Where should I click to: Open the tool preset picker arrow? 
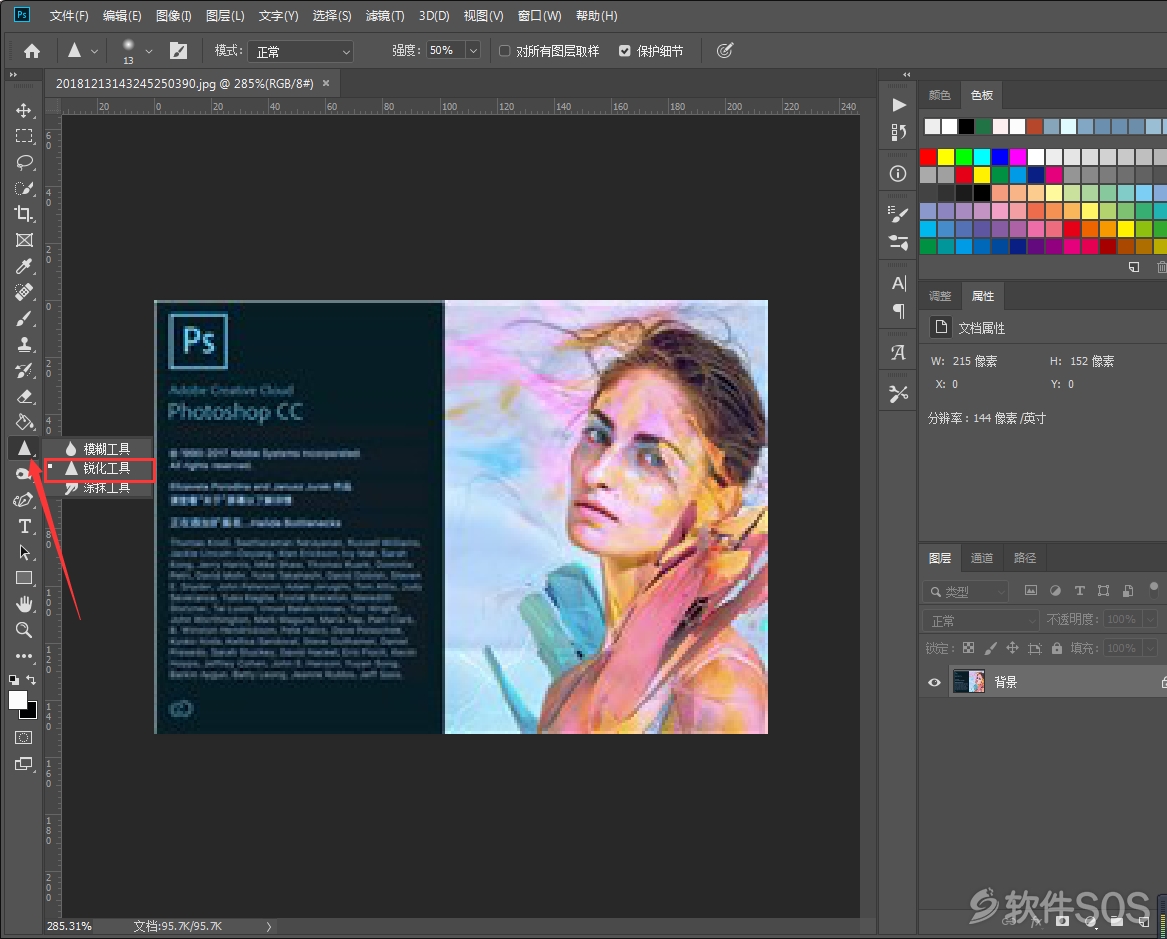click(95, 51)
